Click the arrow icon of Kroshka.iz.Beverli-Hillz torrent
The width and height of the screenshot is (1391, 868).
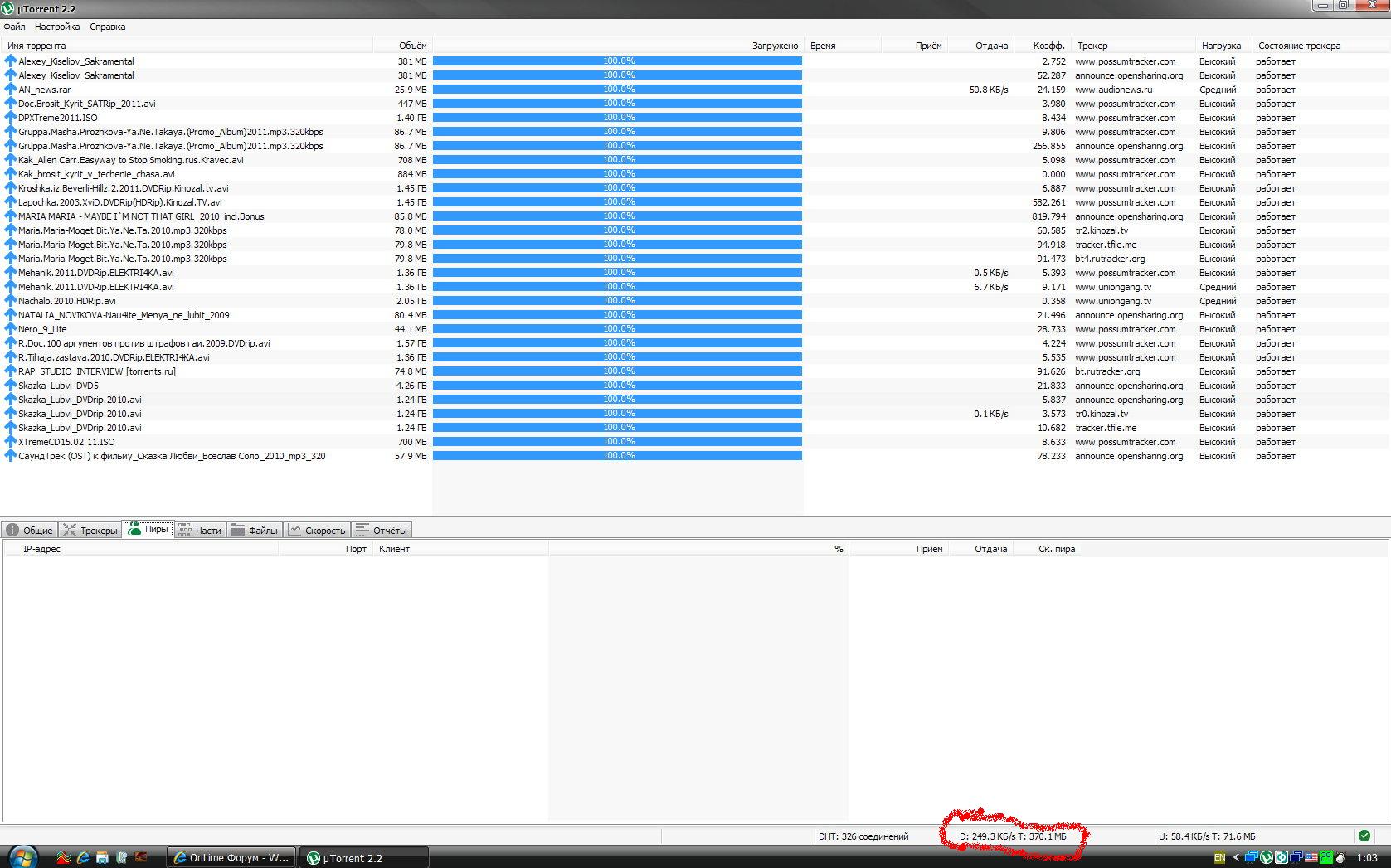click(11, 188)
